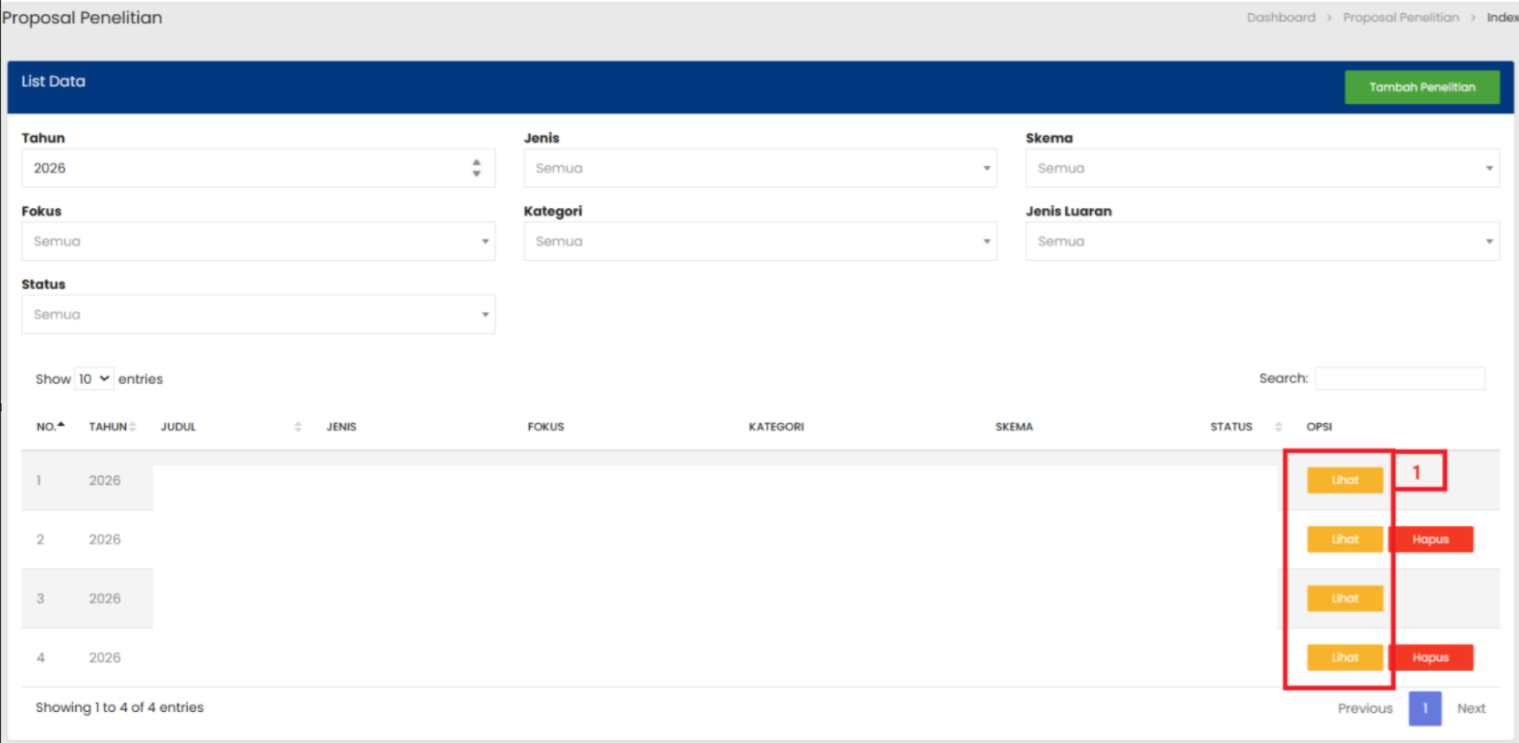The width and height of the screenshot is (1519, 743).
Task: Sort table by TAHUN column header
Action: pos(111,427)
